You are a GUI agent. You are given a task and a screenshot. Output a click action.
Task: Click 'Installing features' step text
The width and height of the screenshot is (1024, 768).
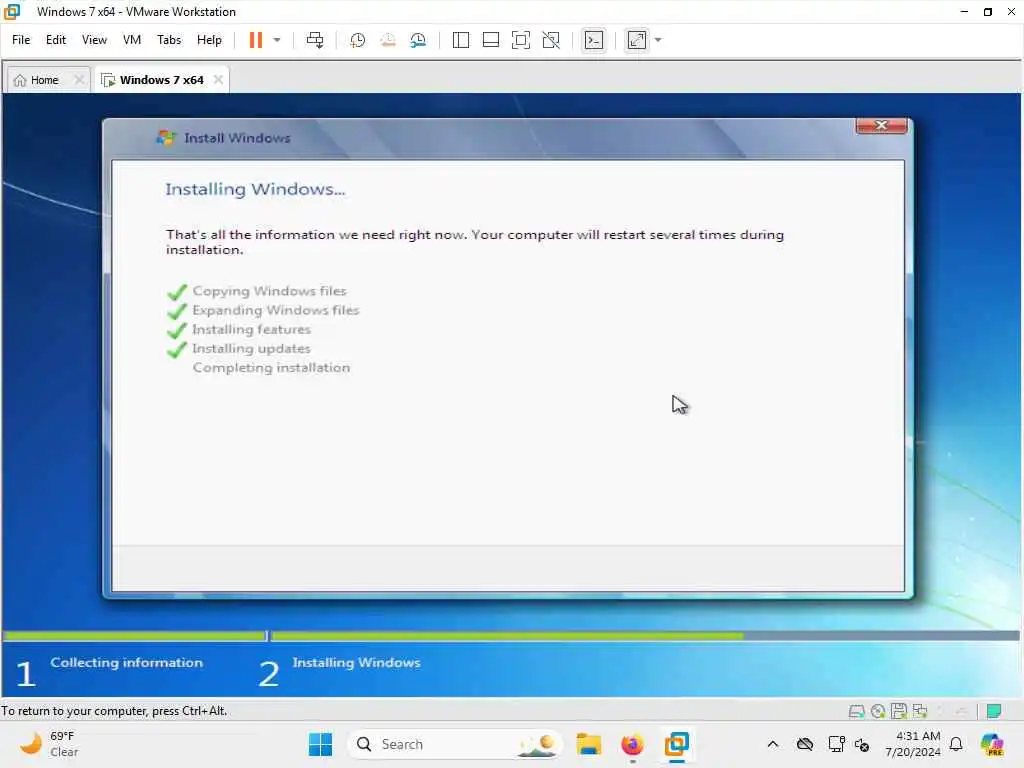pyautogui.click(x=251, y=329)
